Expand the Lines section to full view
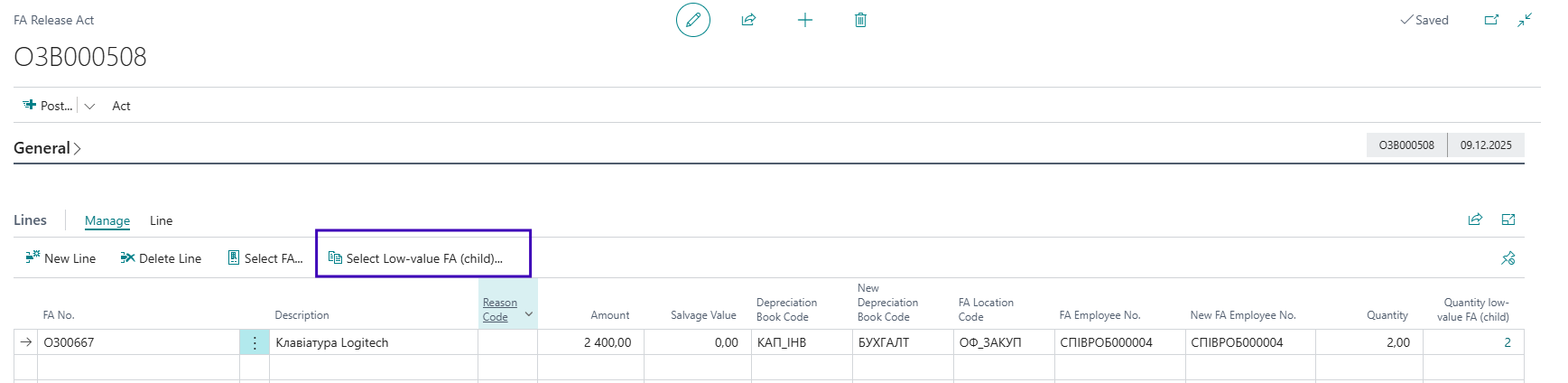Screen dimensions: 1568x383 tap(1508, 220)
